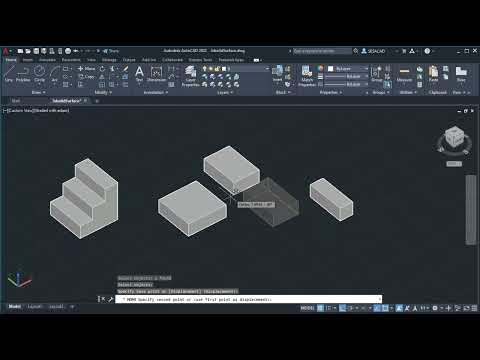The width and height of the screenshot is (480, 360).
Task: Select the Circle tool
Action: [x=39, y=74]
